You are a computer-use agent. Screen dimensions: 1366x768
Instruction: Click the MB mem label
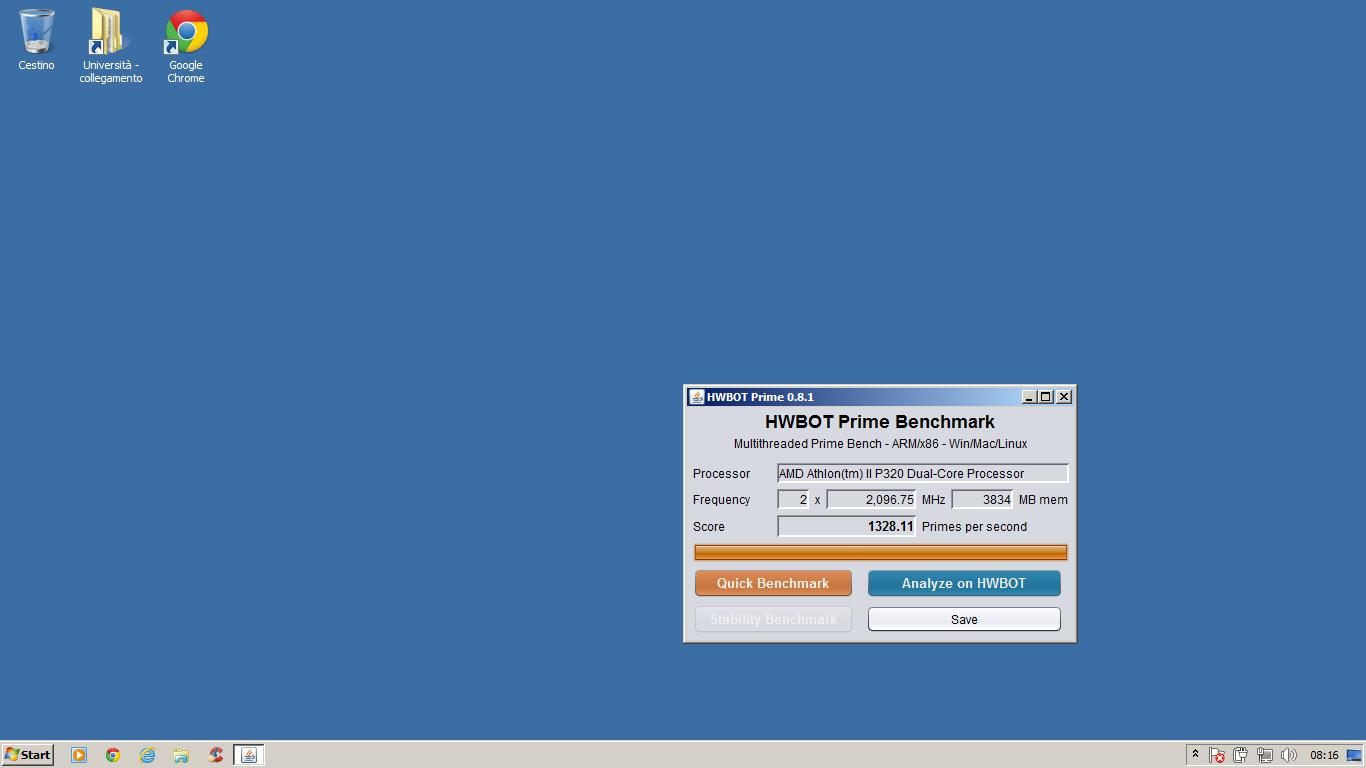1043,500
